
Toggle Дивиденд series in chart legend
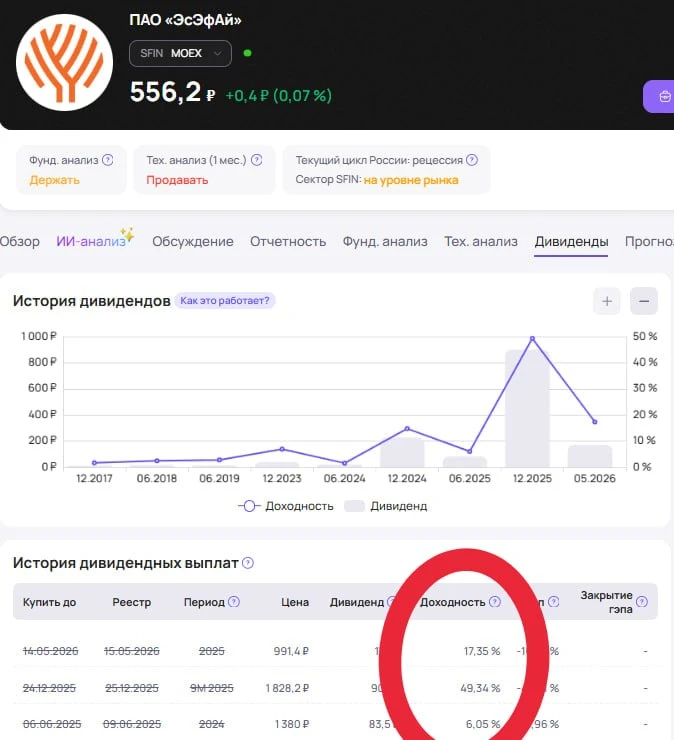pos(386,506)
